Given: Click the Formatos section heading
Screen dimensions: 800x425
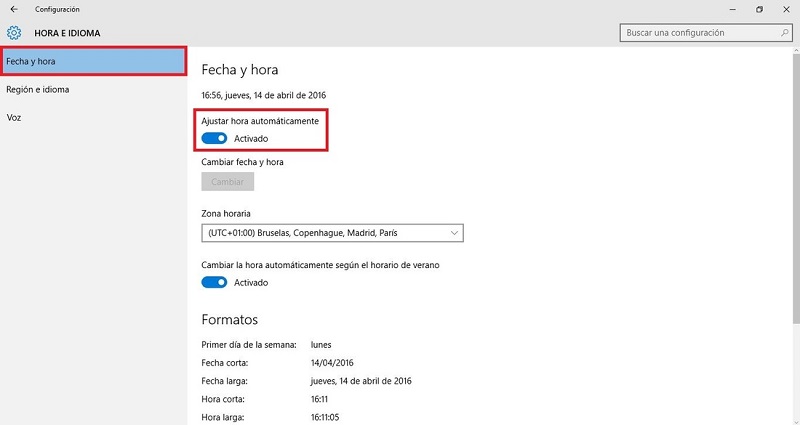Looking at the screenshot, I should coord(230,319).
